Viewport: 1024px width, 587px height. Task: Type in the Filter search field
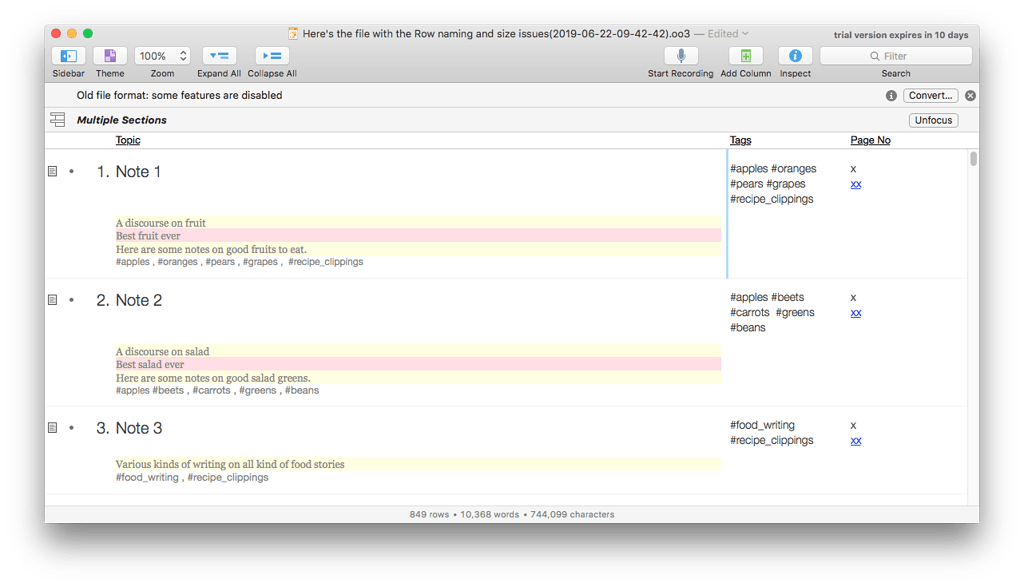click(895, 55)
